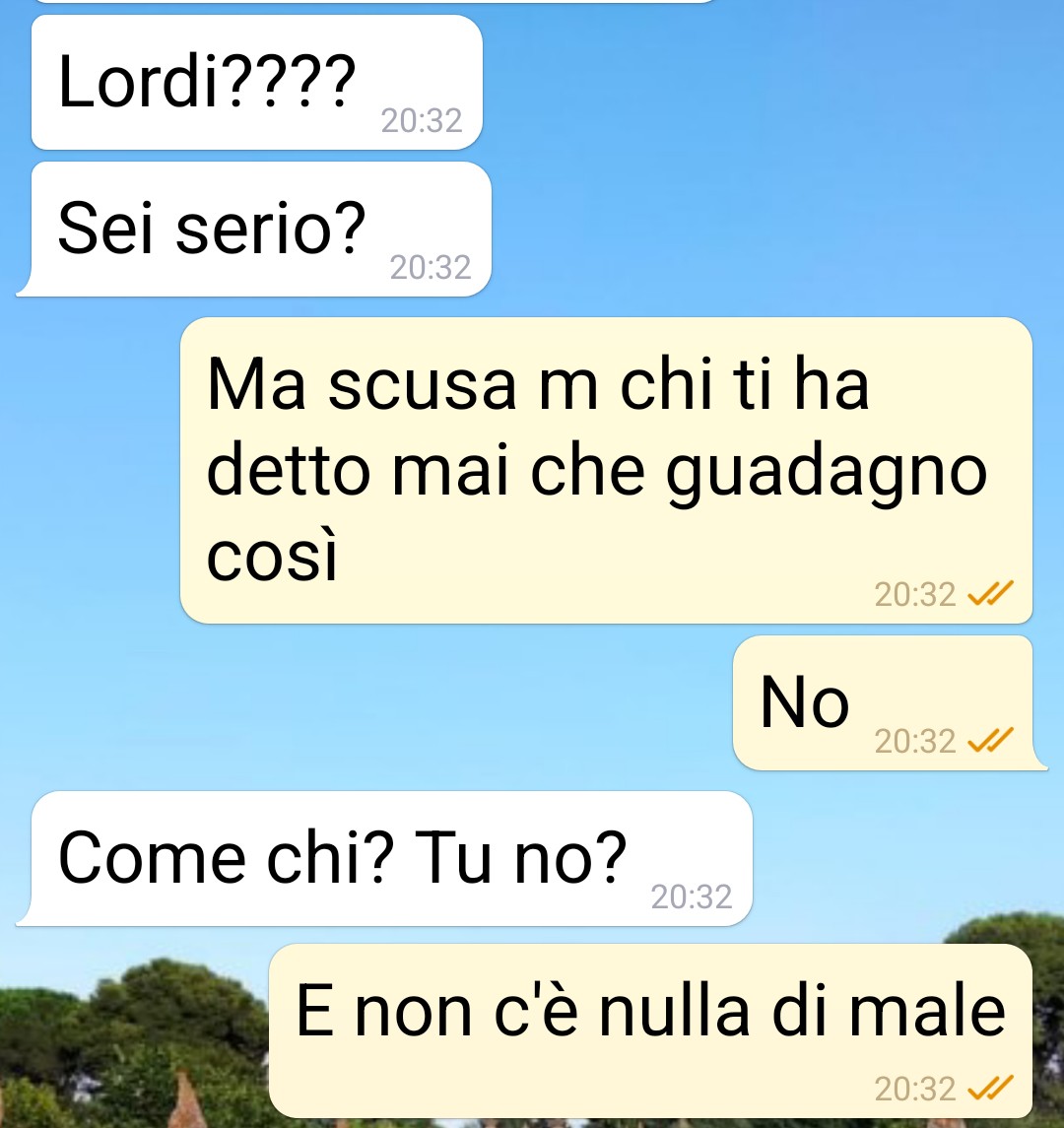Click the 20:32 timestamp on 'Sei serio?'
1064x1128 pixels.
pos(431,268)
